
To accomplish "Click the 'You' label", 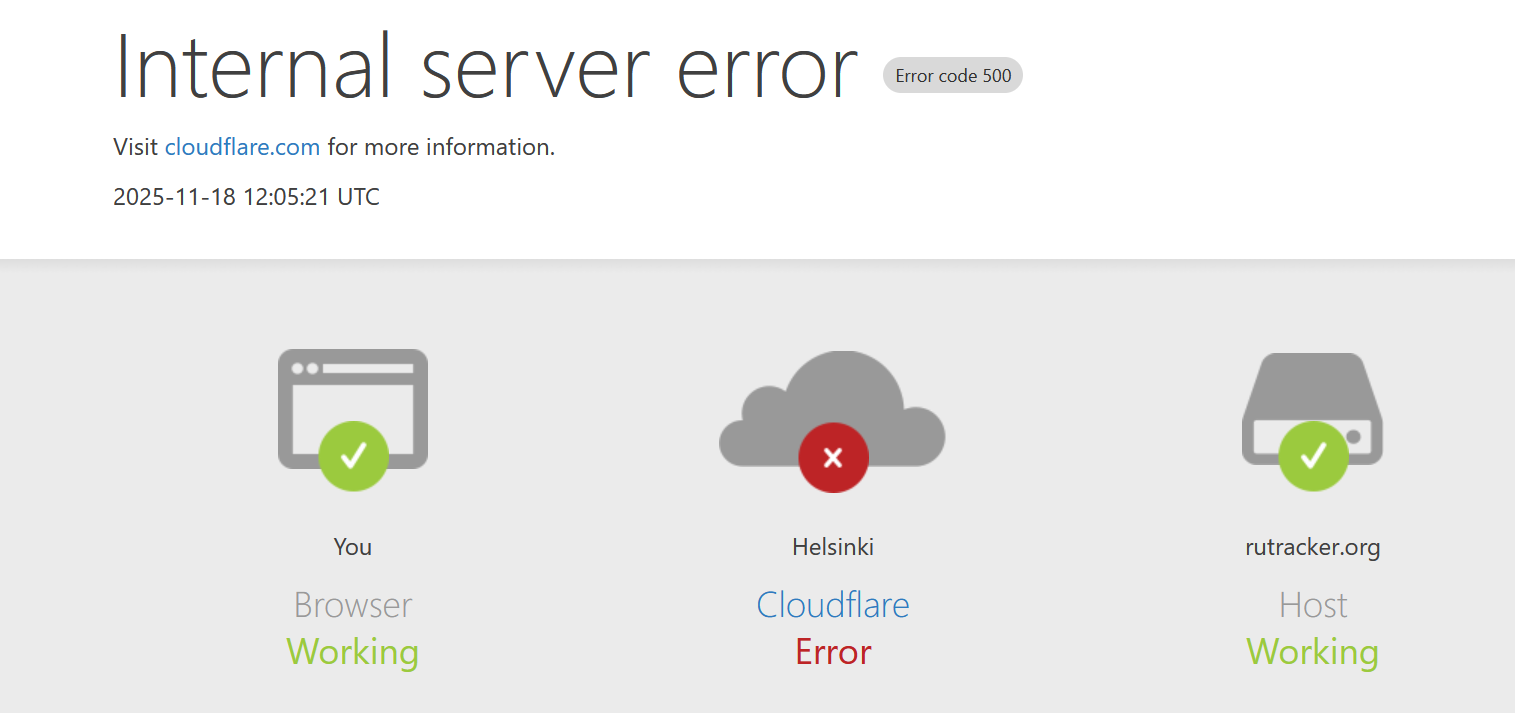I will pyautogui.click(x=353, y=547).
